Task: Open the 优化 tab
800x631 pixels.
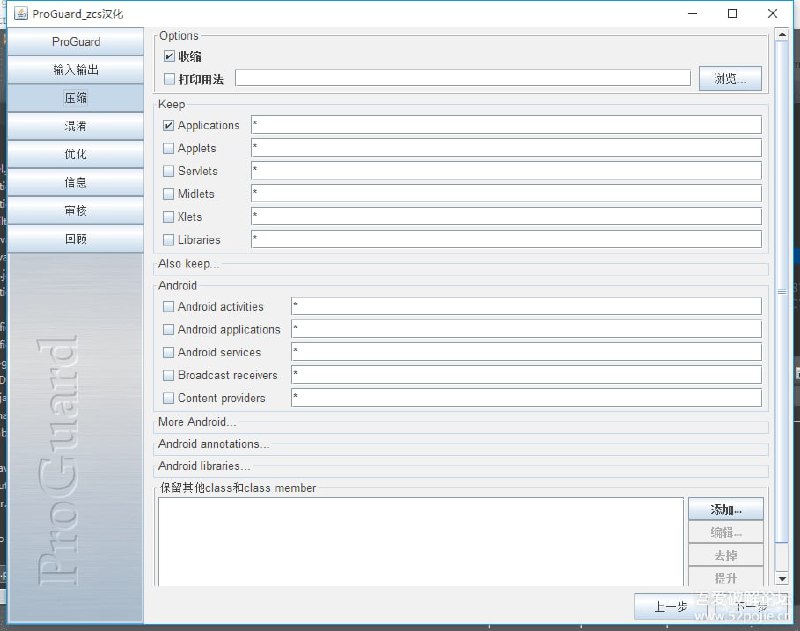Action: 76,154
